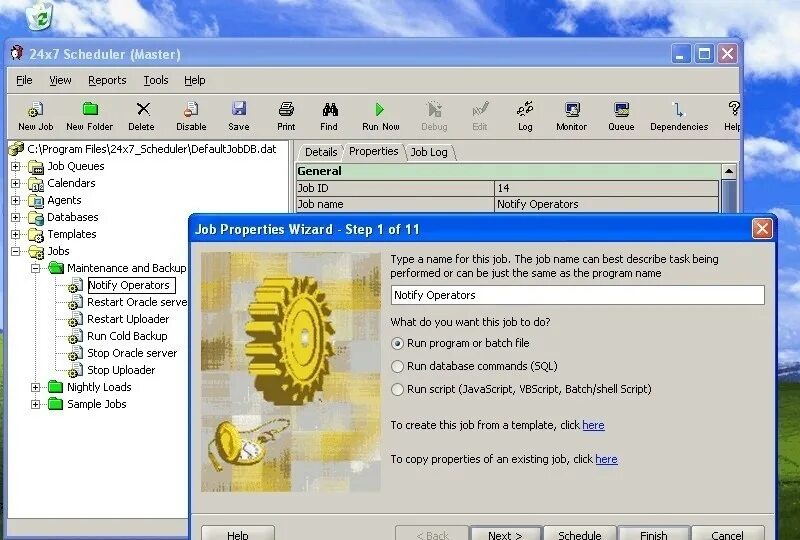Select Run database commands (SQL) option
This screenshot has height=540, width=800.
(397, 366)
